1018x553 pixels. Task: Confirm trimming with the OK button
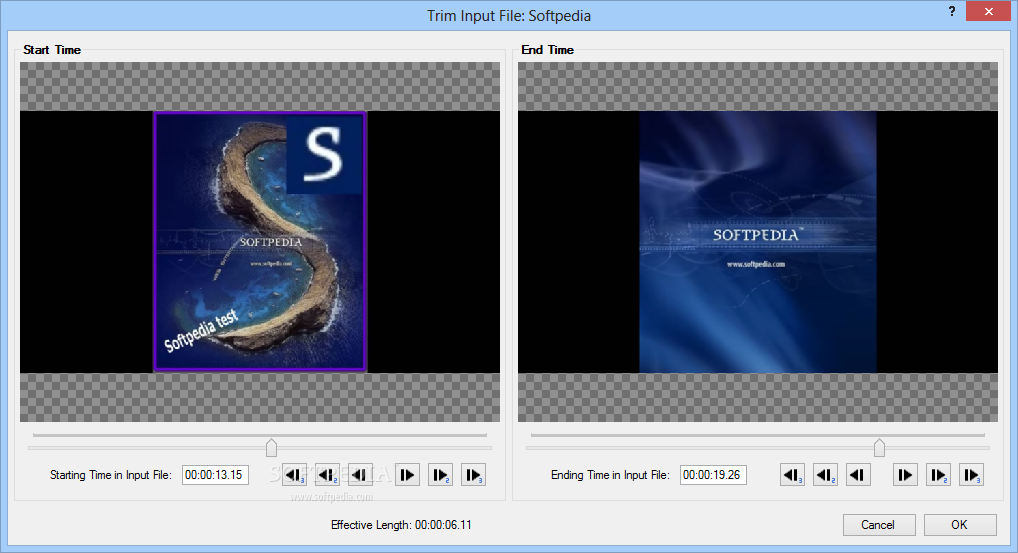[x=960, y=525]
